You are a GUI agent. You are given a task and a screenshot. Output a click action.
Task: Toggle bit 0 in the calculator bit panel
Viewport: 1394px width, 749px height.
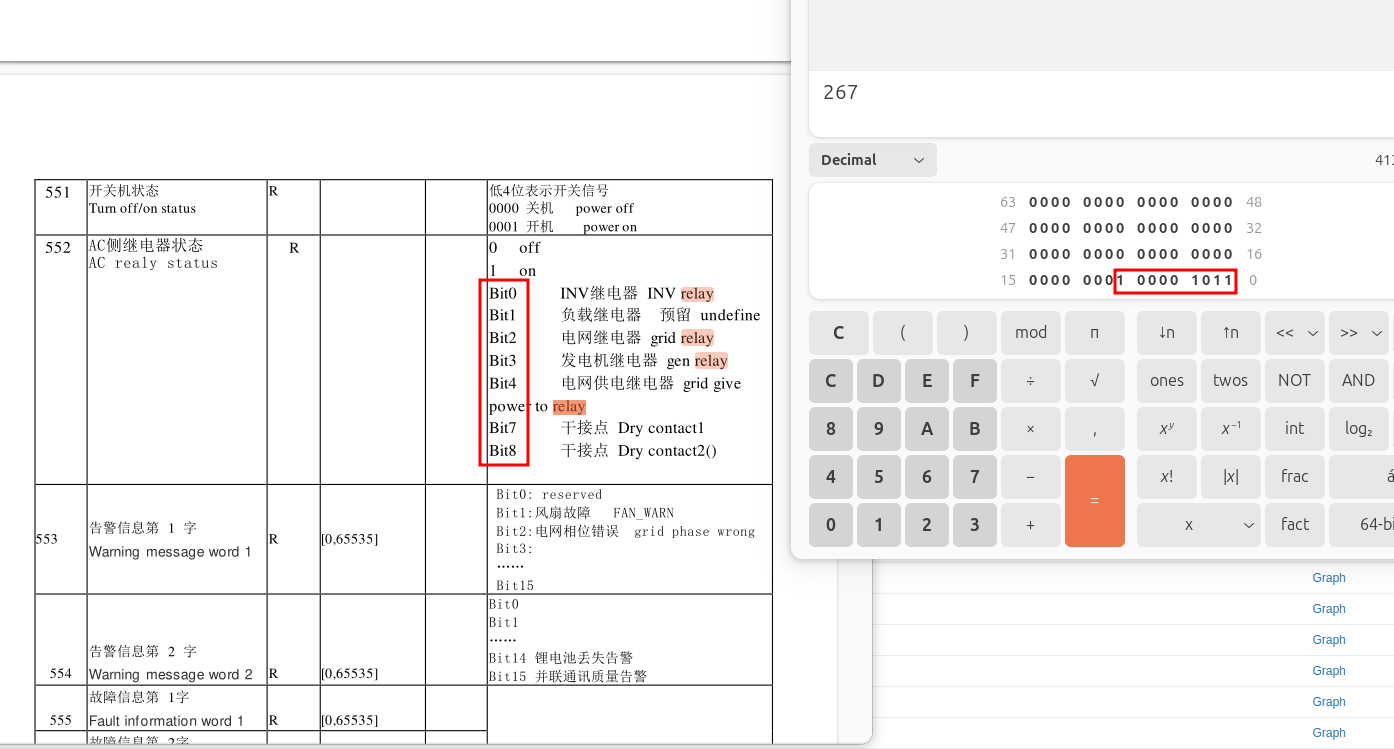(x=1229, y=280)
